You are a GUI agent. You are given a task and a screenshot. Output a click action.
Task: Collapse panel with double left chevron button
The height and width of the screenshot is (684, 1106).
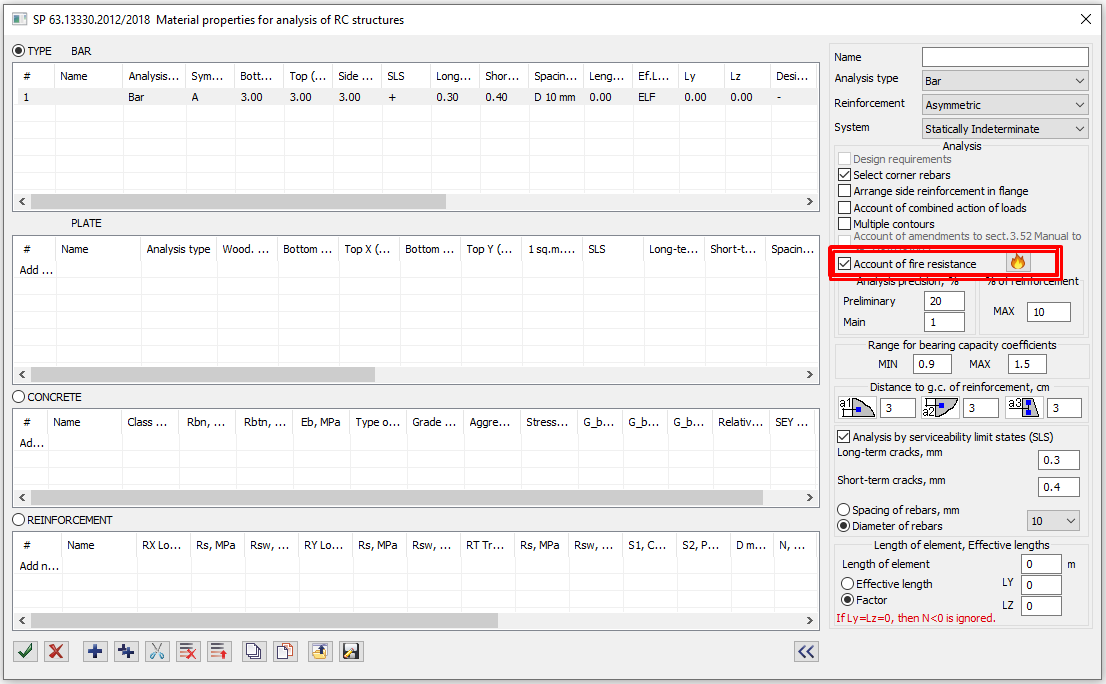[806, 651]
